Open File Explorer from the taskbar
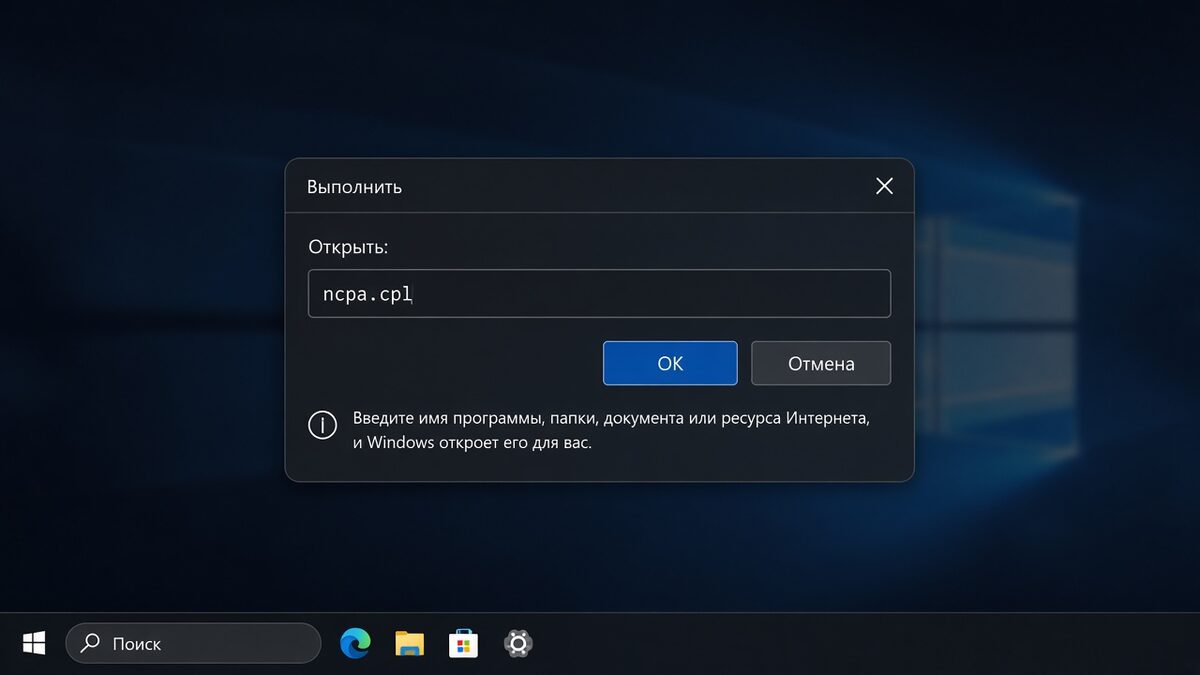This screenshot has width=1200, height=675. click(409, 643)
